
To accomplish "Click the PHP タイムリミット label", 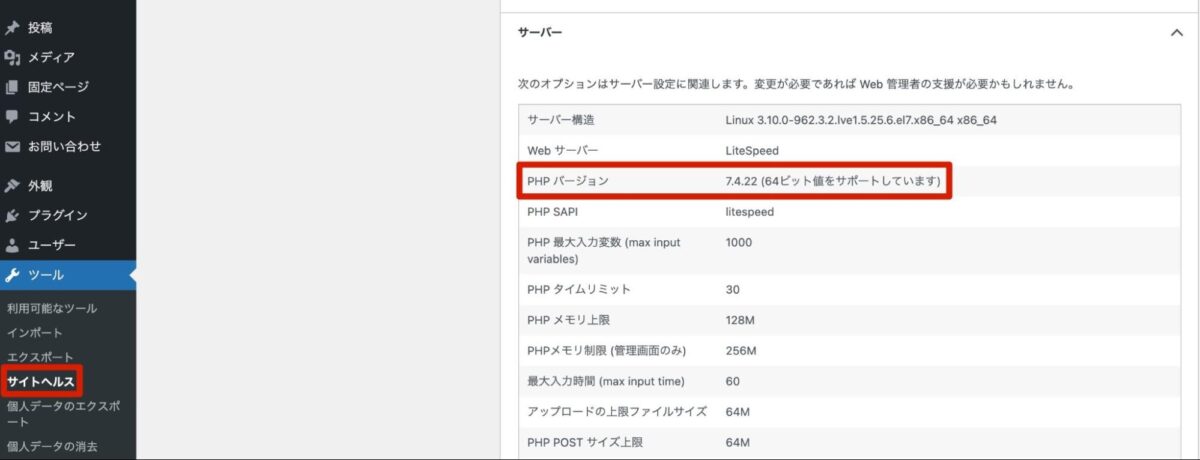I will coord(579,289).
